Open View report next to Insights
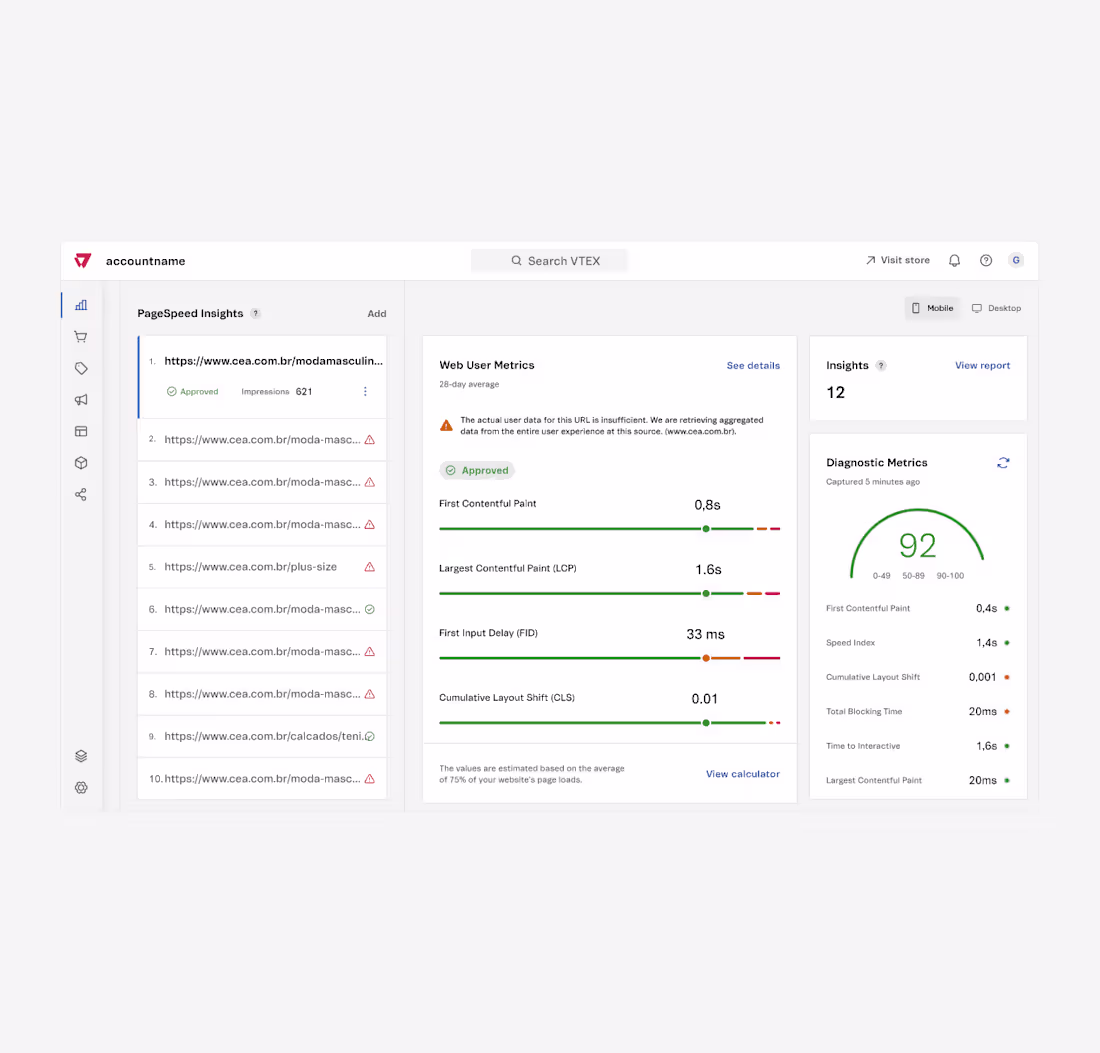The height and width of the screenshot is (1053, 1100). [x=982, y=365]
